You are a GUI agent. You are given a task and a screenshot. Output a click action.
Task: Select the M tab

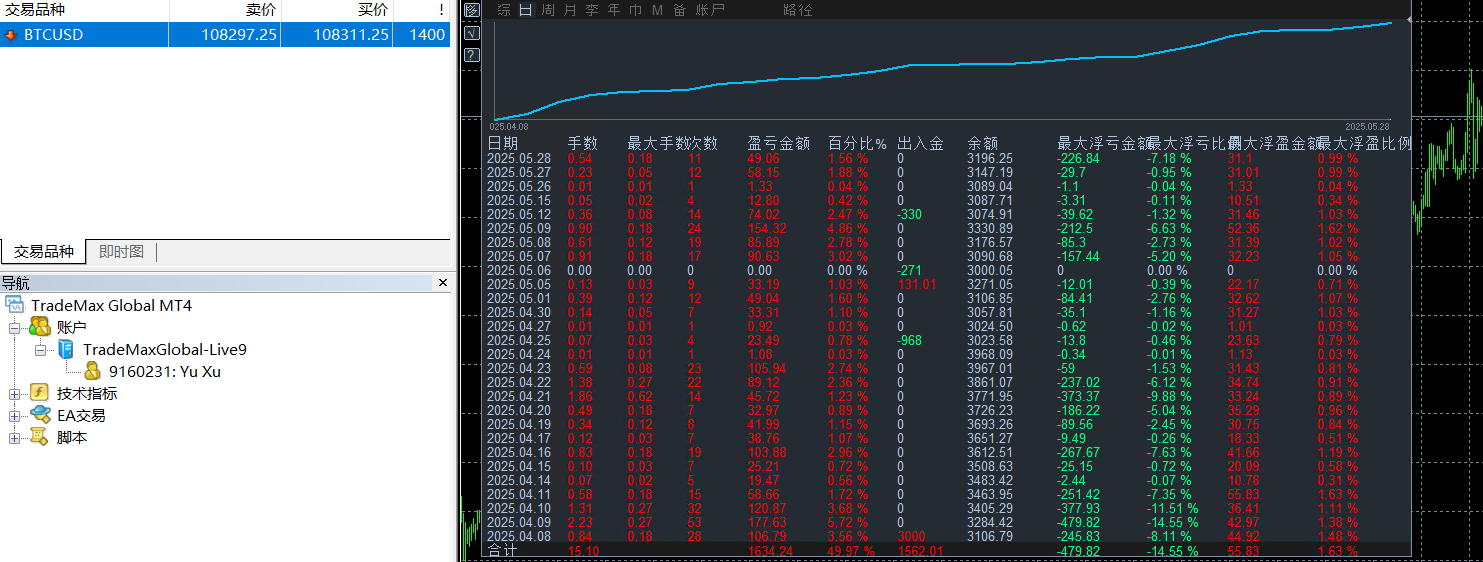[x=657, y=10]
